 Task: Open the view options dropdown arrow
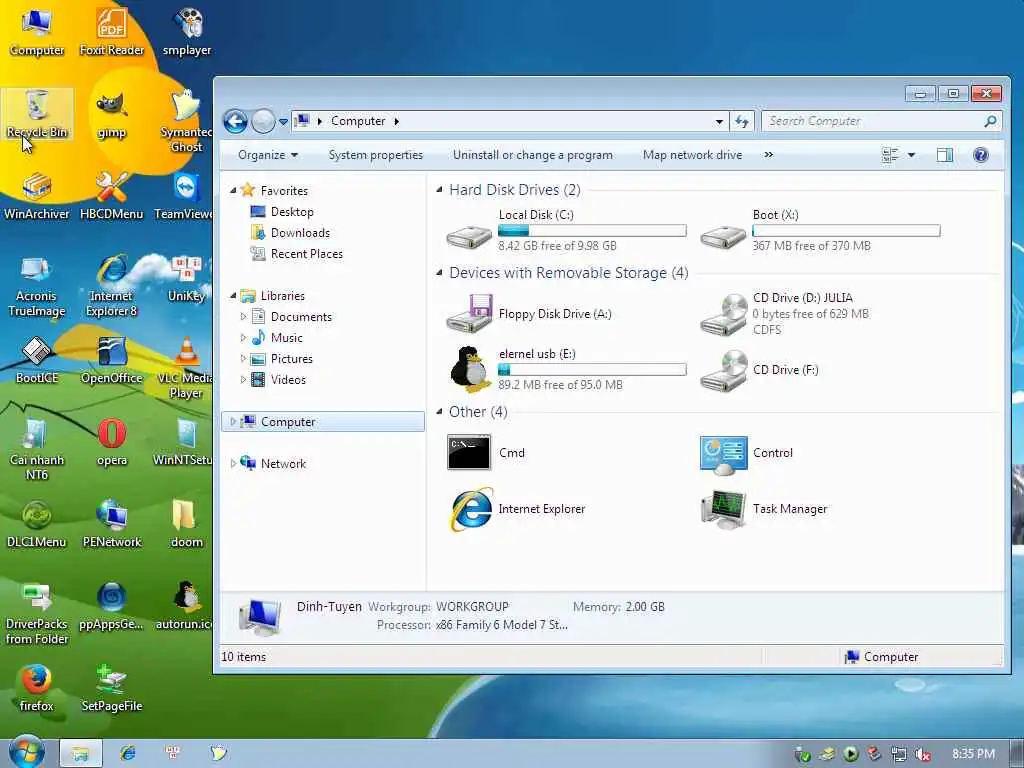pyautogui.click(x=912, y=155)
